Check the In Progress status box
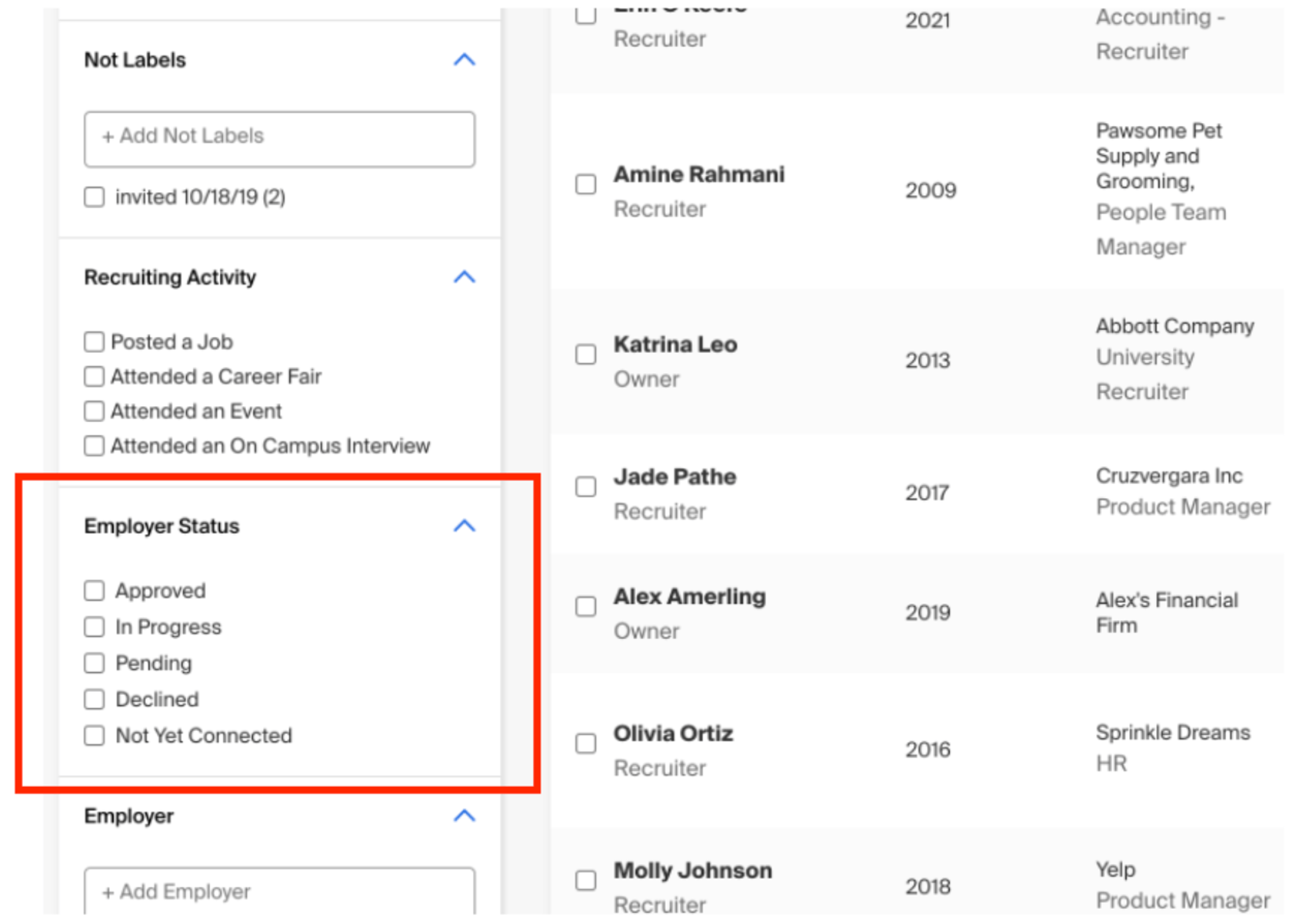This screenshot has width=1296, height=924. pos(94,627)
